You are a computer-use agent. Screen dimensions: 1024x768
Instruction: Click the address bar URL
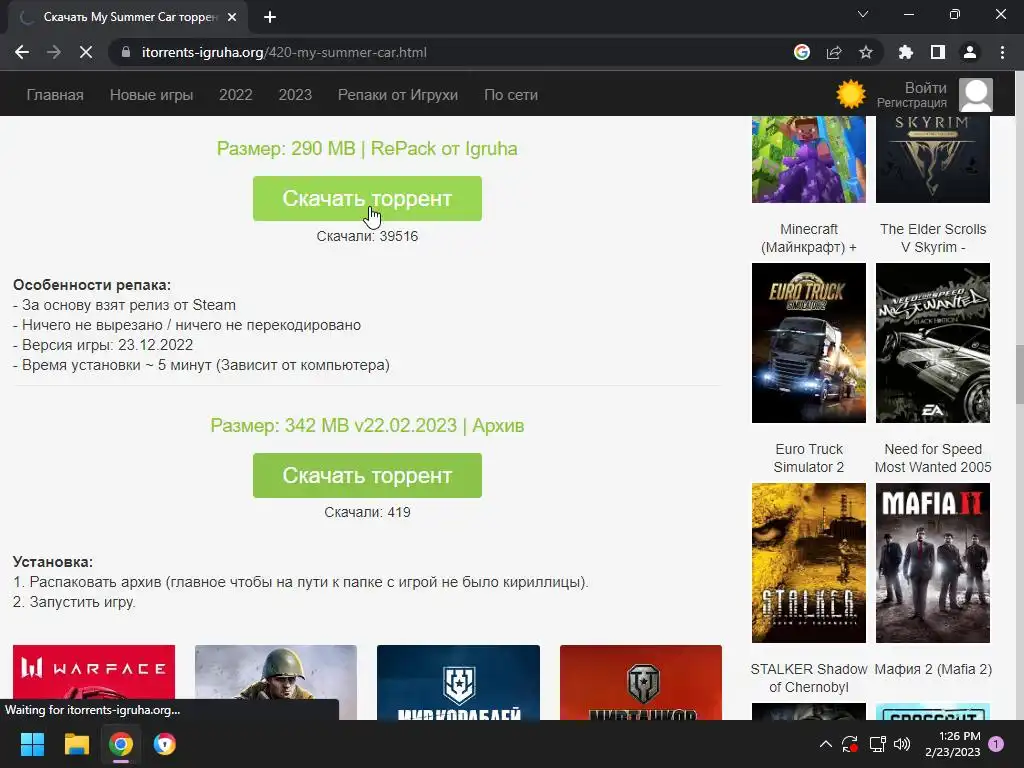click(284, 52)
